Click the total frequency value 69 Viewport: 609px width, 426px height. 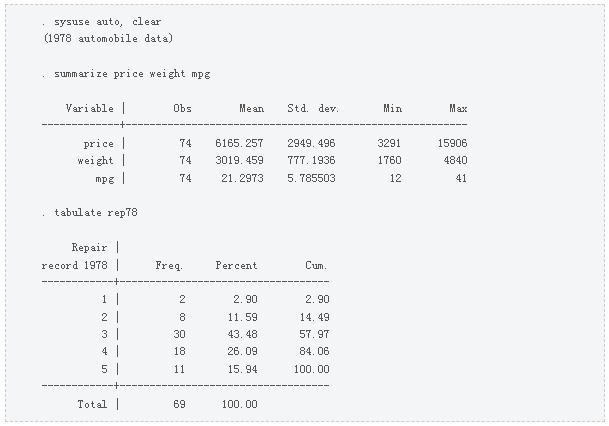(x=179, y=404)
